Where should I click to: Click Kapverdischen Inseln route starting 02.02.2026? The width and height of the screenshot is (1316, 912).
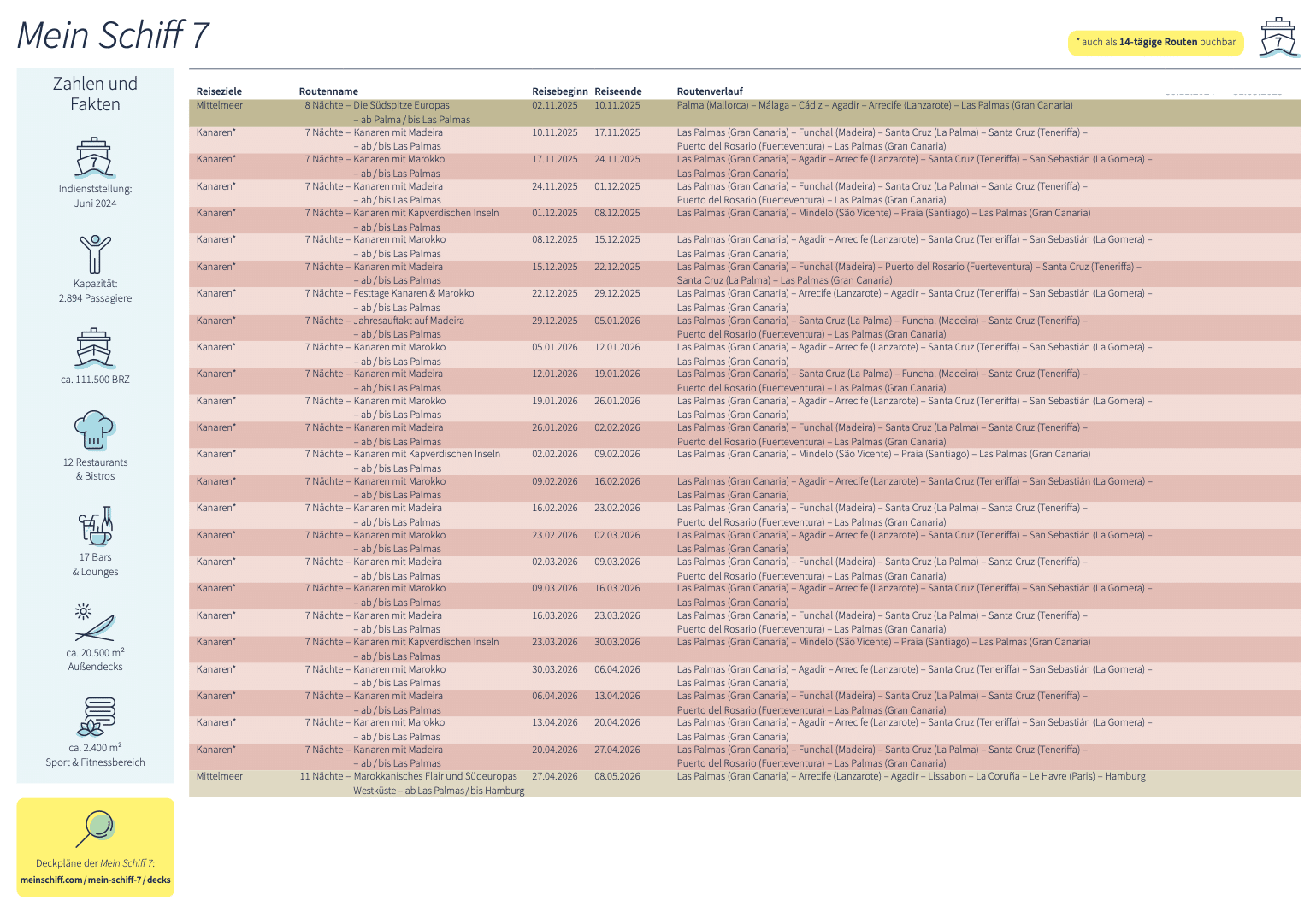point(402,455)
